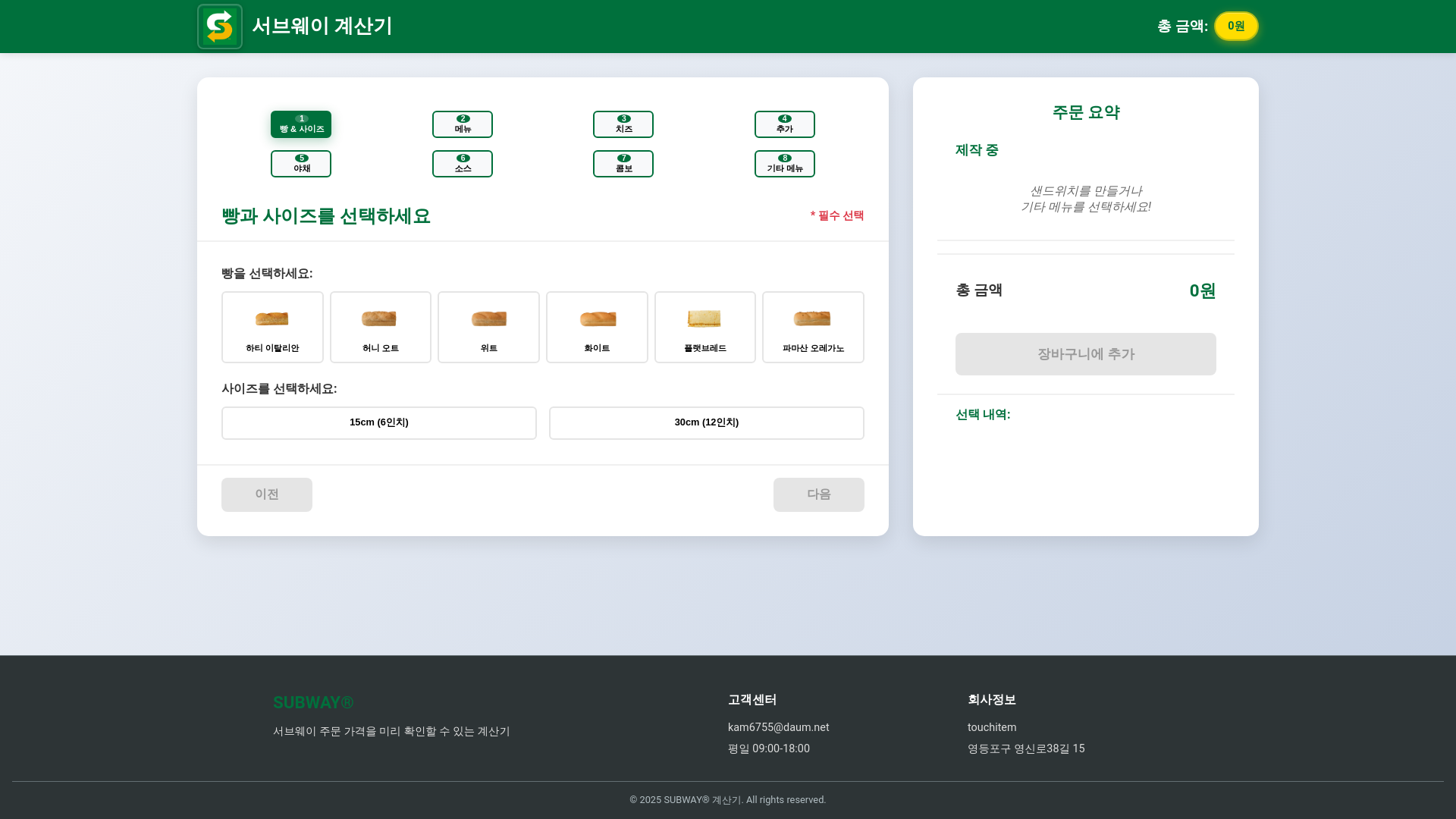Click the 제작 중 label

click(x=977, y=150)
